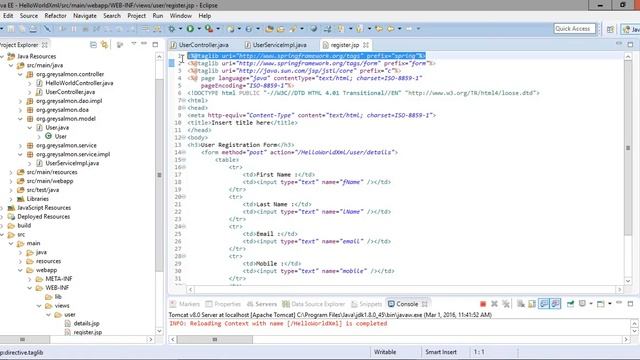Click the Remove Launch icon in Console
Viewport: 640px width, 360px height.
point(494,304)
